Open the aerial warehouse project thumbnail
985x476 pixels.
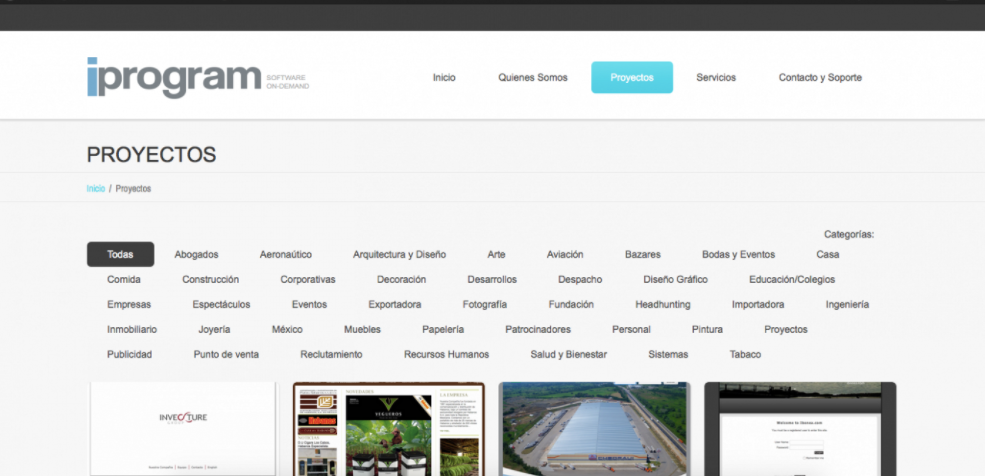594,428
